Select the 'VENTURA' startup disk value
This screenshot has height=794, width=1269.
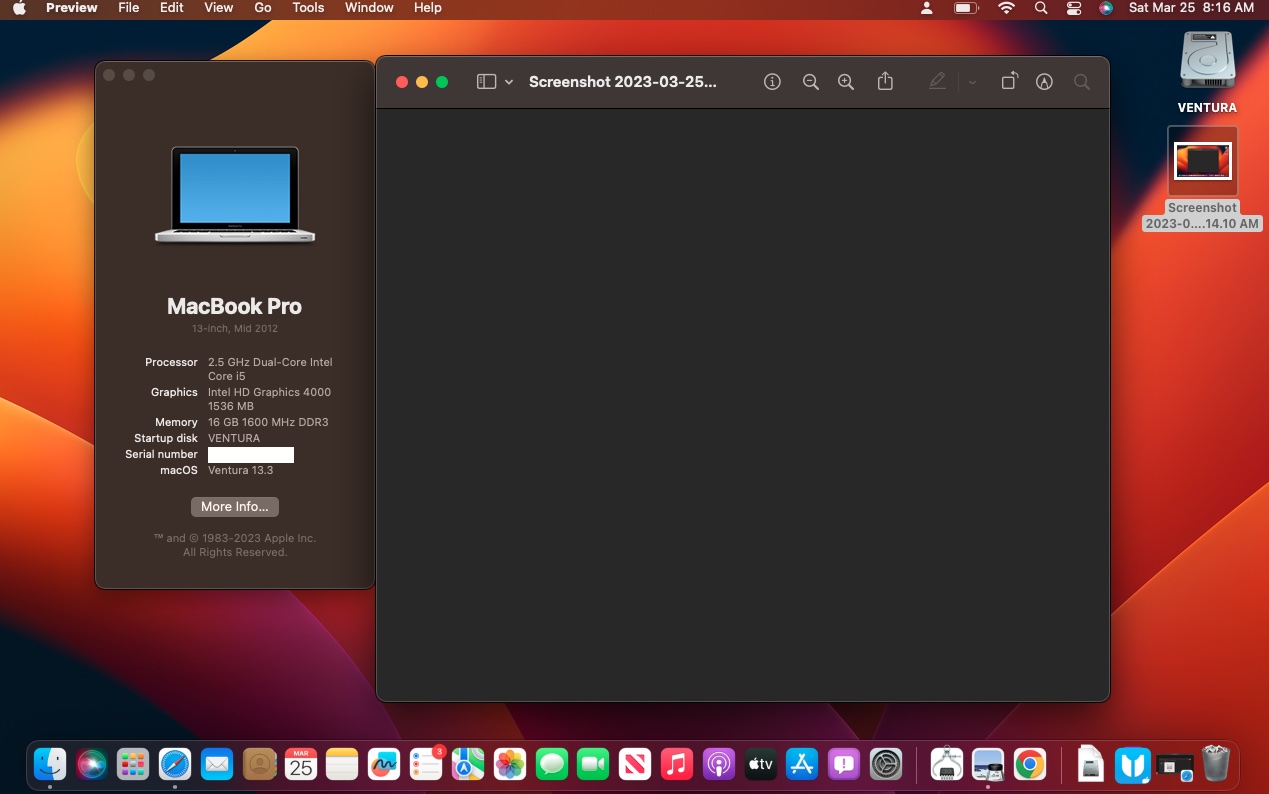[234, 438]
